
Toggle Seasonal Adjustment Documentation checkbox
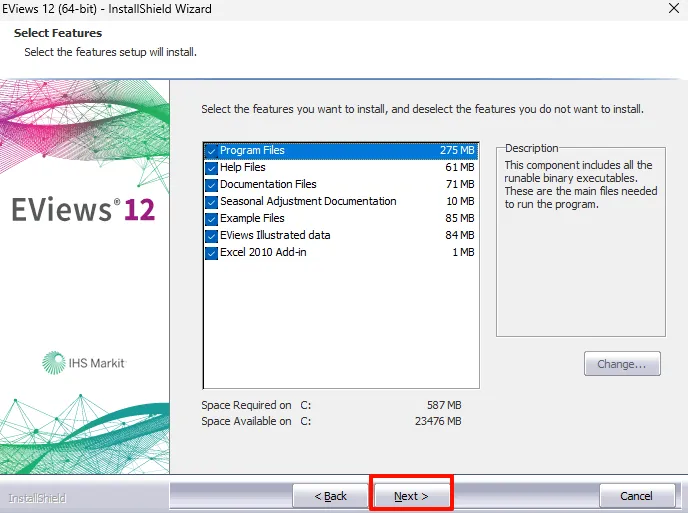211,202
